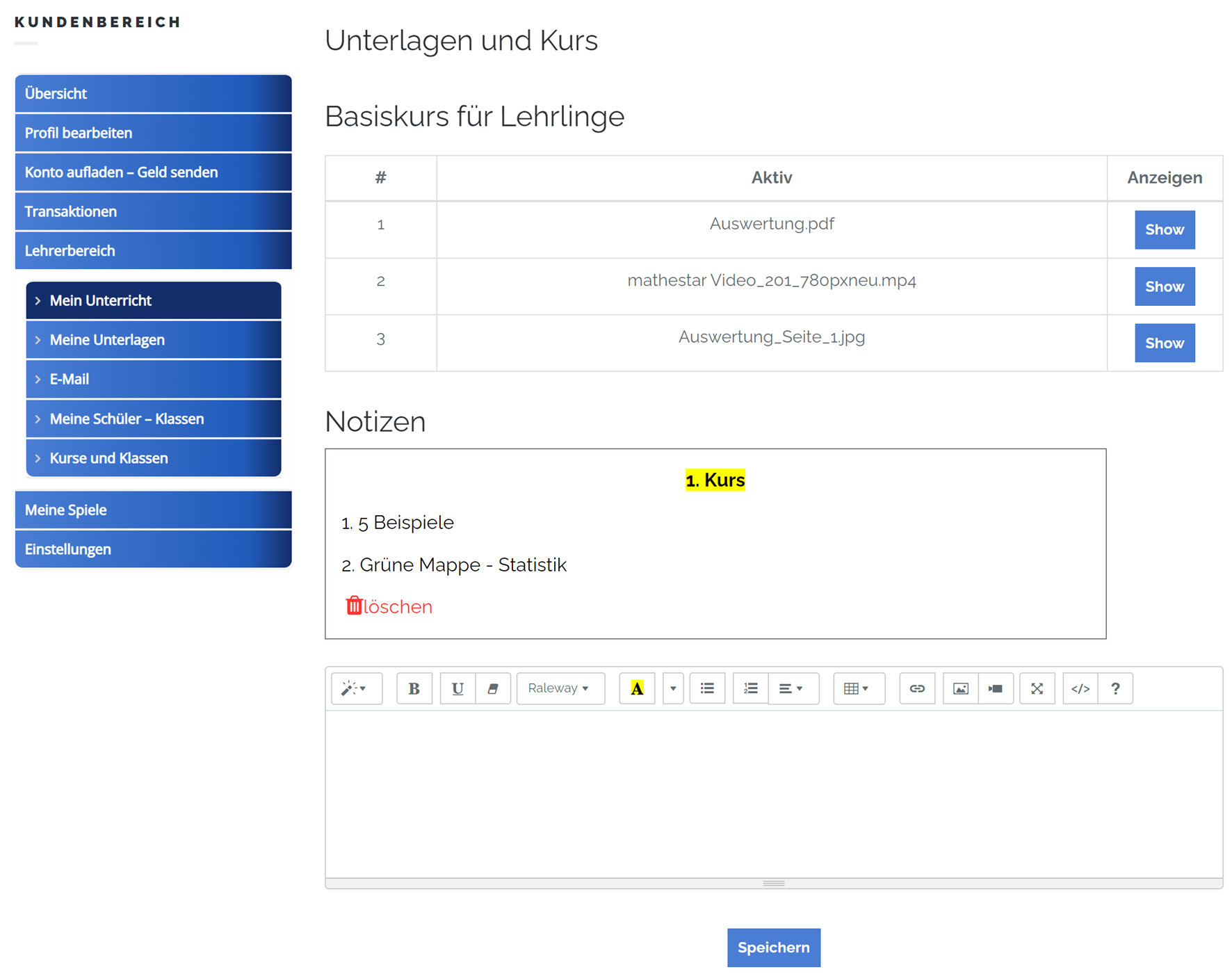Toggle fullscreen mode for the editor
Viewport: 1232px width, 974px height.
[1037, 688]
